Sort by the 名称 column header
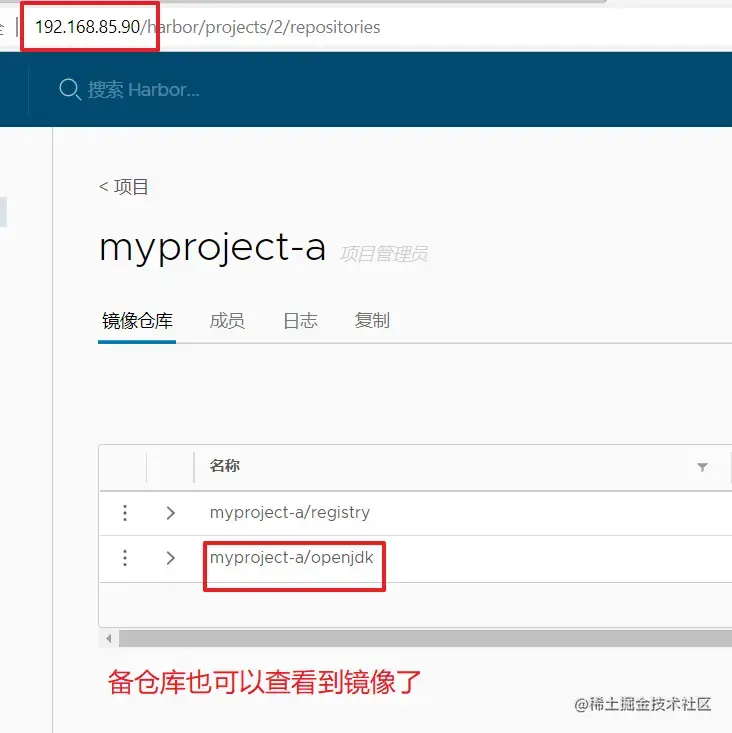This screenshot has width=732, height=733. 225,466
